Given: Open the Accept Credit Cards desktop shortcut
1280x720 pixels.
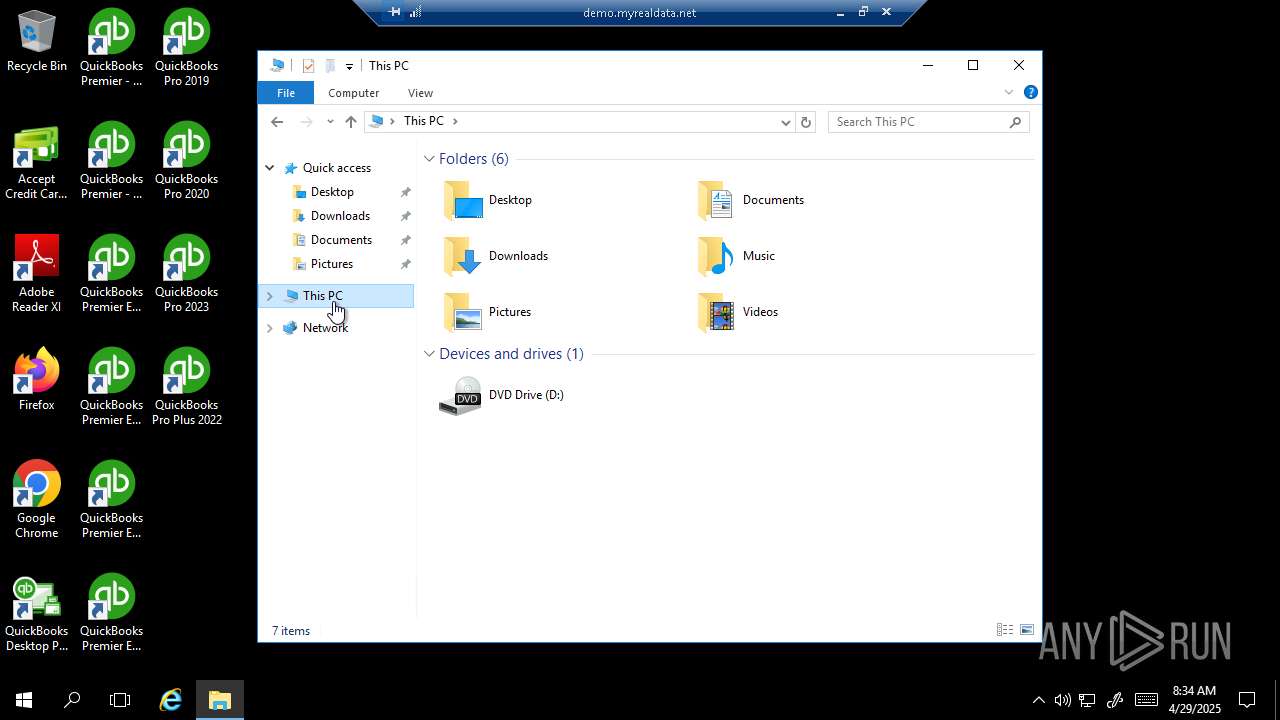Looking at the screenshot, I should pos(37,162).
